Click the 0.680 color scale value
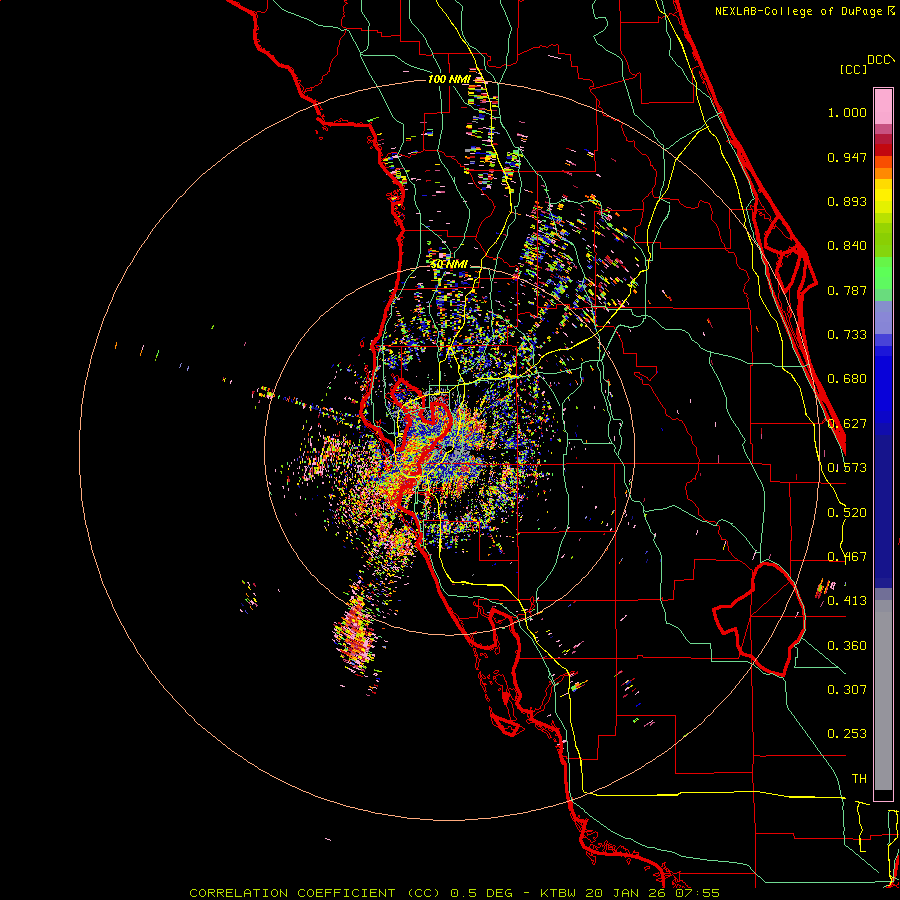The height and width of the screenshot is (900, 900). pos(847,379)
